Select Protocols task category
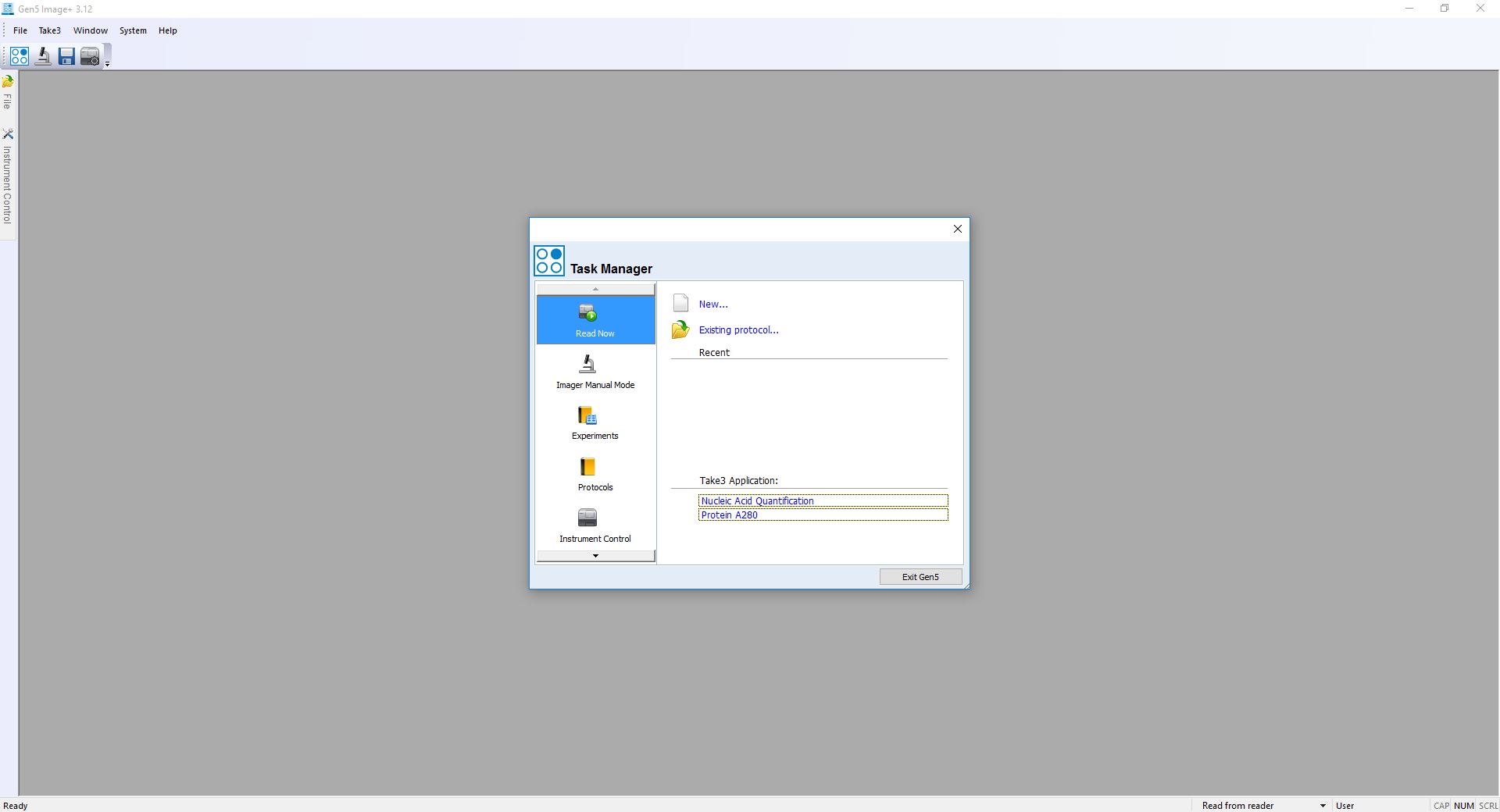 click(595, 475)
